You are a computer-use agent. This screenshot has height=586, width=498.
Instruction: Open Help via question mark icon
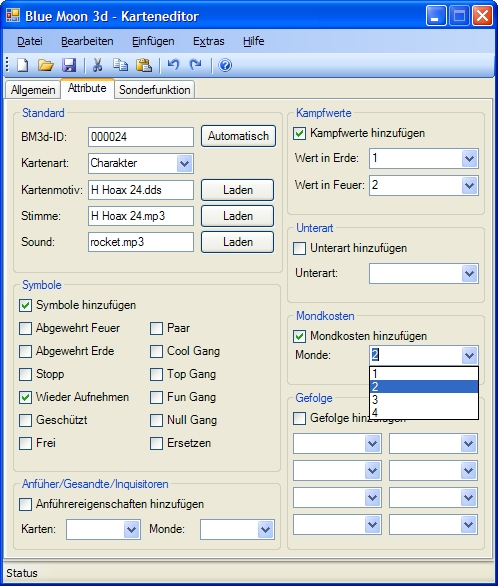coord(225,65)
